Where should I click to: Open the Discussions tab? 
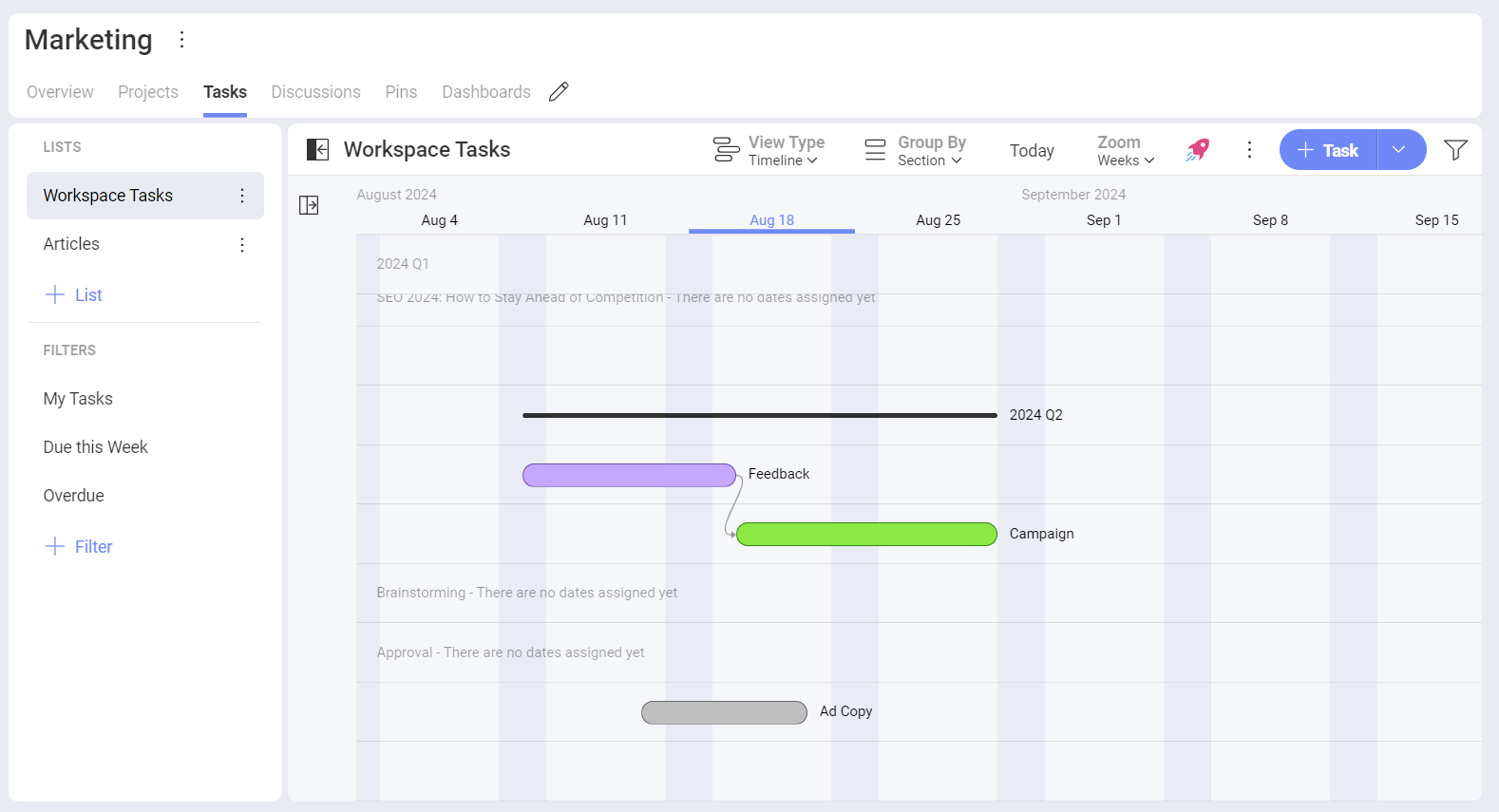tap(315, 92)
